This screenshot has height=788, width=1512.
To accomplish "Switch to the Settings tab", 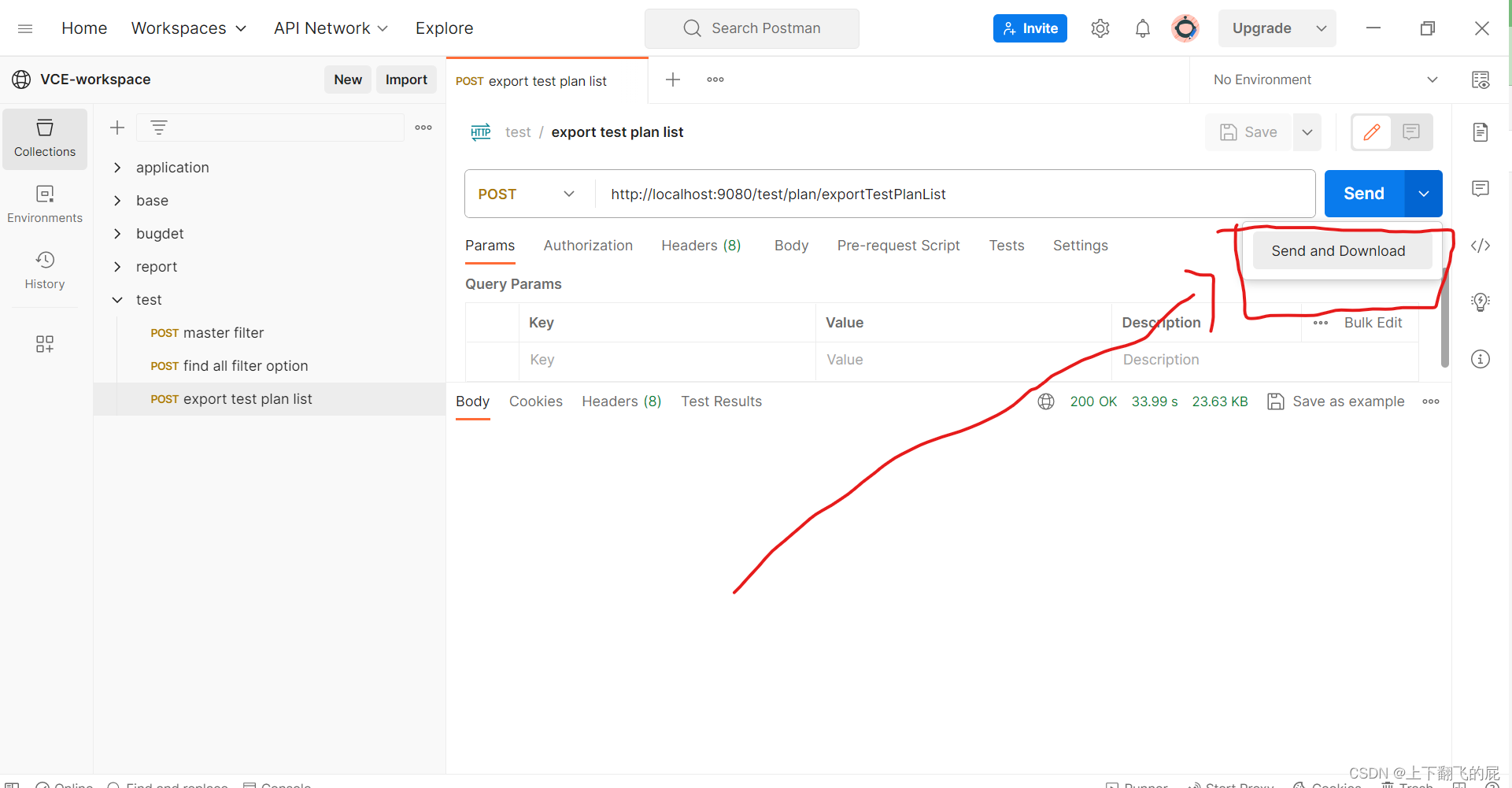I will click(x=1081, y=246).
